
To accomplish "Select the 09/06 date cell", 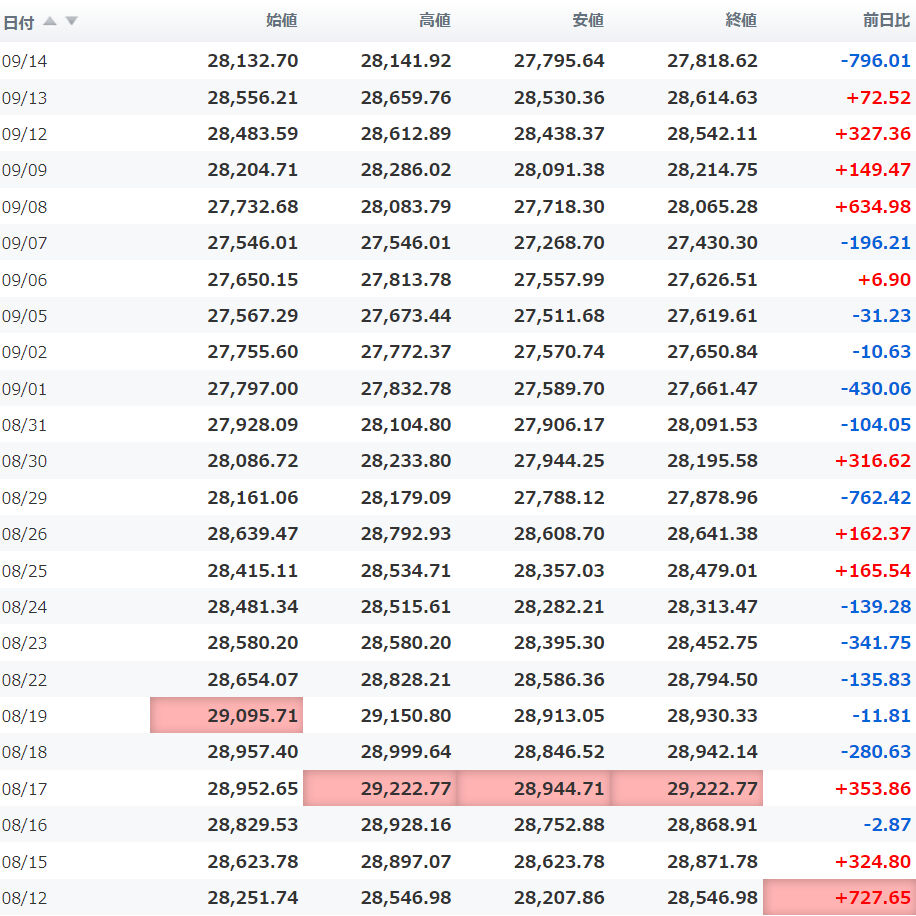I will [x=25, y=280].
